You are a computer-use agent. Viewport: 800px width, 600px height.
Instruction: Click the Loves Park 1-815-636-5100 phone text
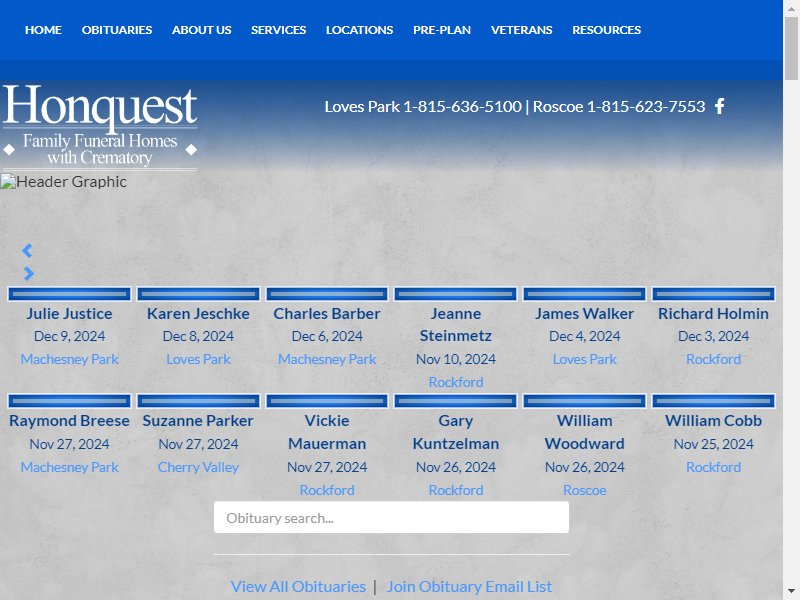[423, 107]
